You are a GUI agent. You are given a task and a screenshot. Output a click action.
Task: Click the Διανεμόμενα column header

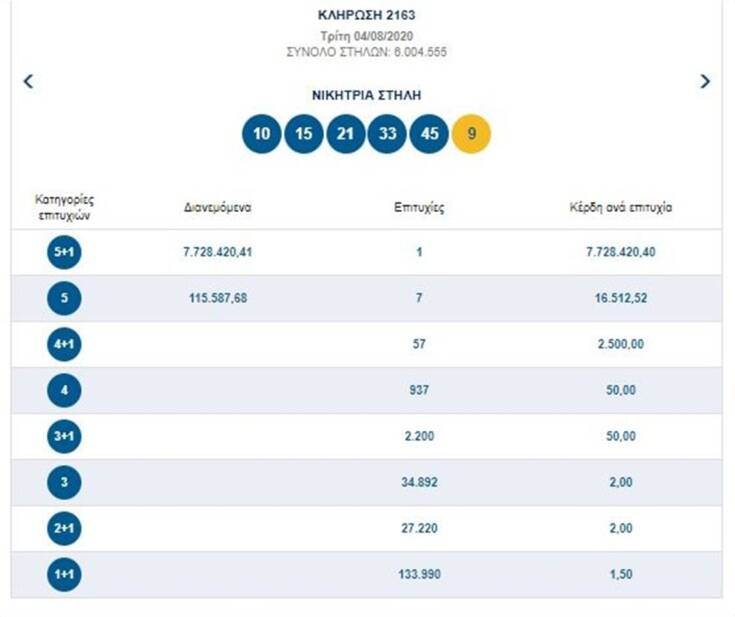[x=217, y=208]
